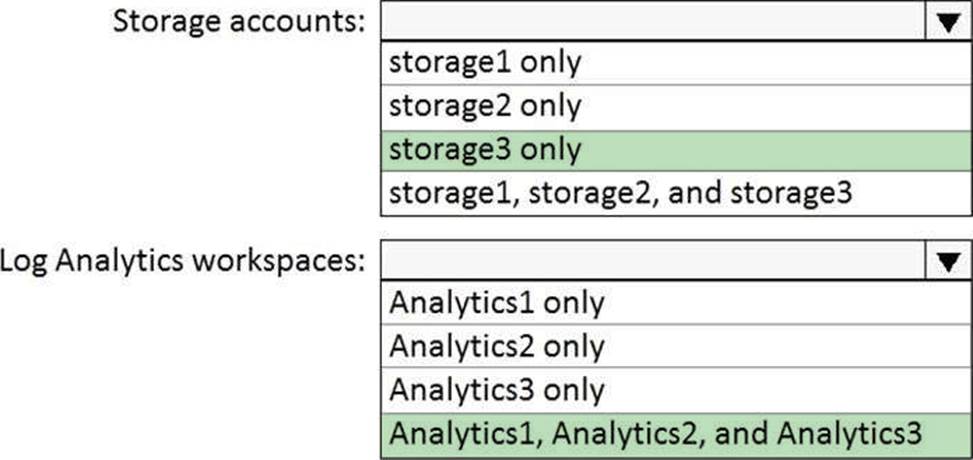The height and width of the screenshot is (460, 973).
Task: Choose the "Analytics1 only" option
Action: (x=496, y=303)
